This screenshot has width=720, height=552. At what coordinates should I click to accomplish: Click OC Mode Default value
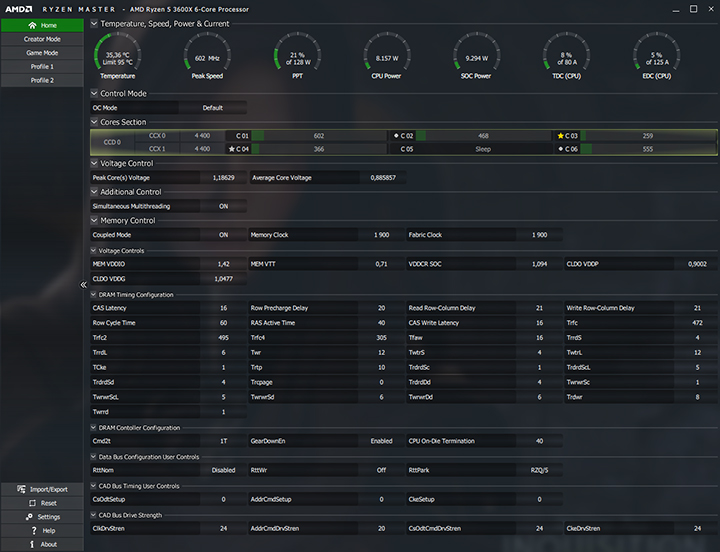[213, 108]
